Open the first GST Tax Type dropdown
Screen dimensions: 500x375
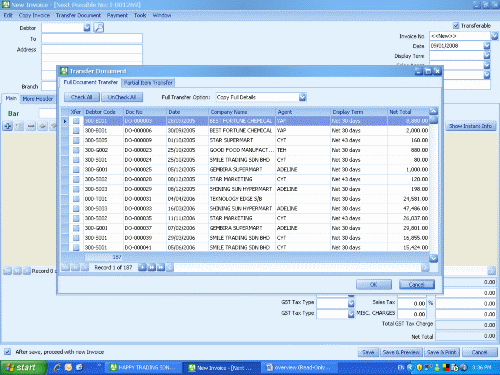point(351,303)
